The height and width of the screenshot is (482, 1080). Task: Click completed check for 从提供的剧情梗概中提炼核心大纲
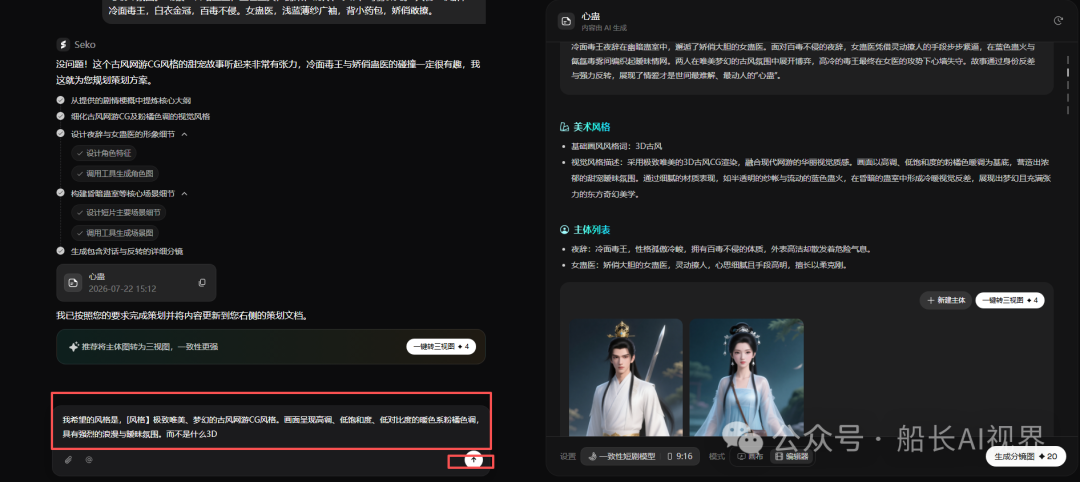coord(61,100)
